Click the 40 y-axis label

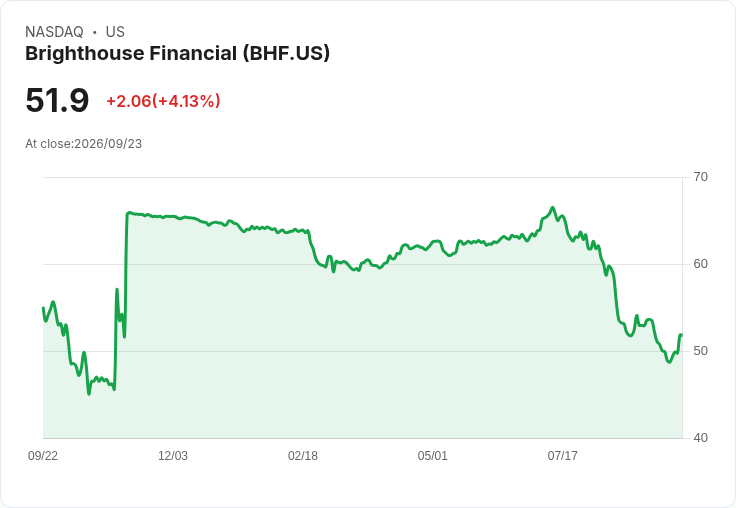click(700, 438)
